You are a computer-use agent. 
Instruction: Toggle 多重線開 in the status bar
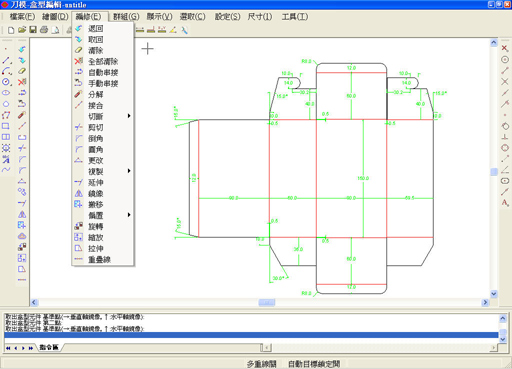[x=262, y=364]
